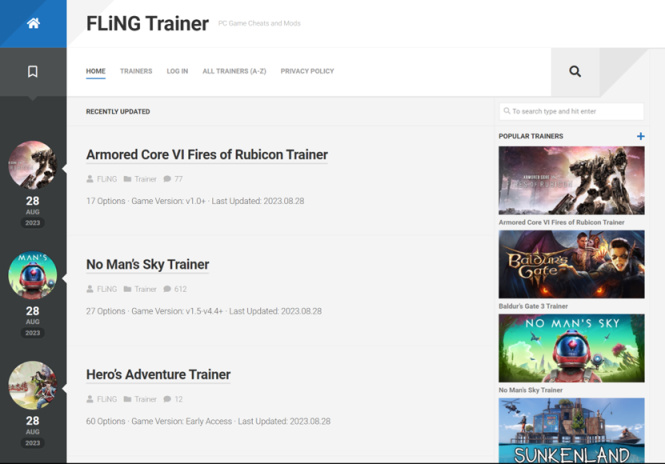Open the search magnifier icon in header

point(575,71)
